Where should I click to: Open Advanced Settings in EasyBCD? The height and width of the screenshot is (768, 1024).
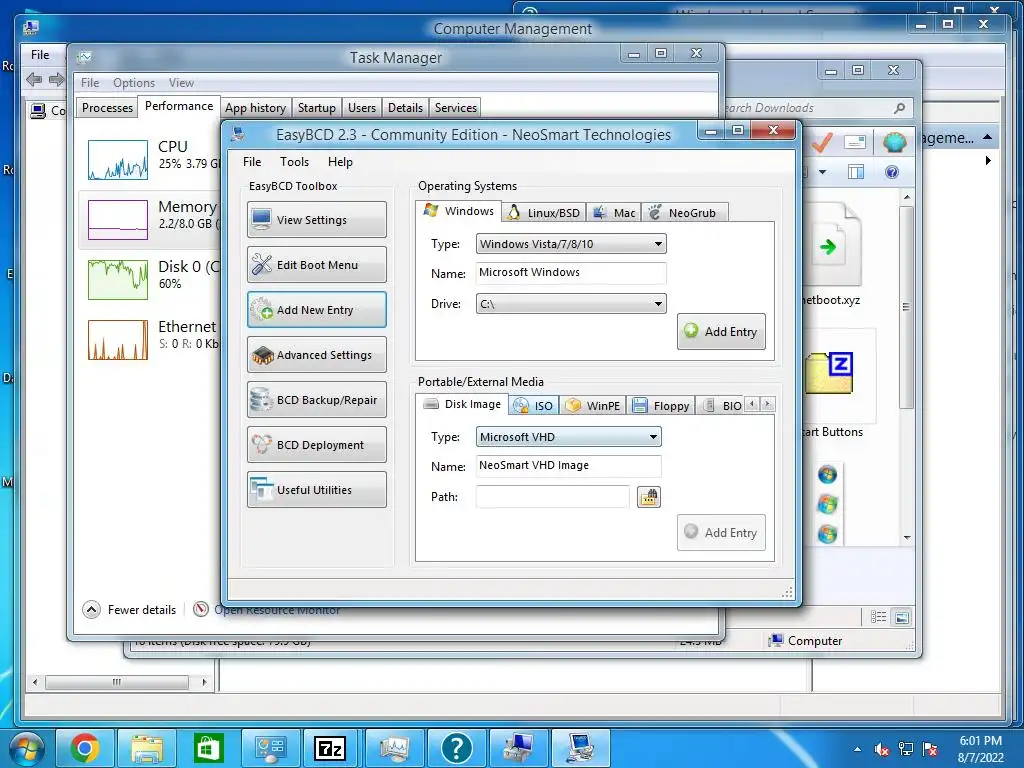coord(317,355)
